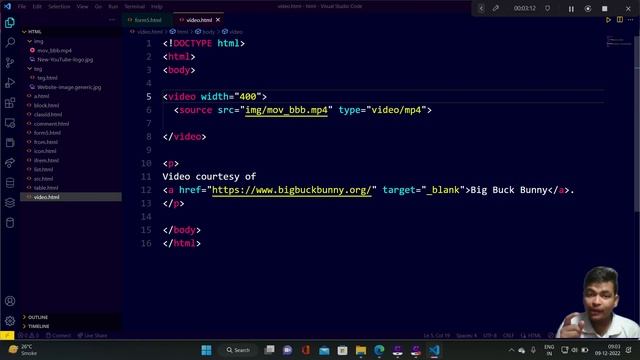Toggle the webcam icon in recorder bar

click(x=588, y=9)
